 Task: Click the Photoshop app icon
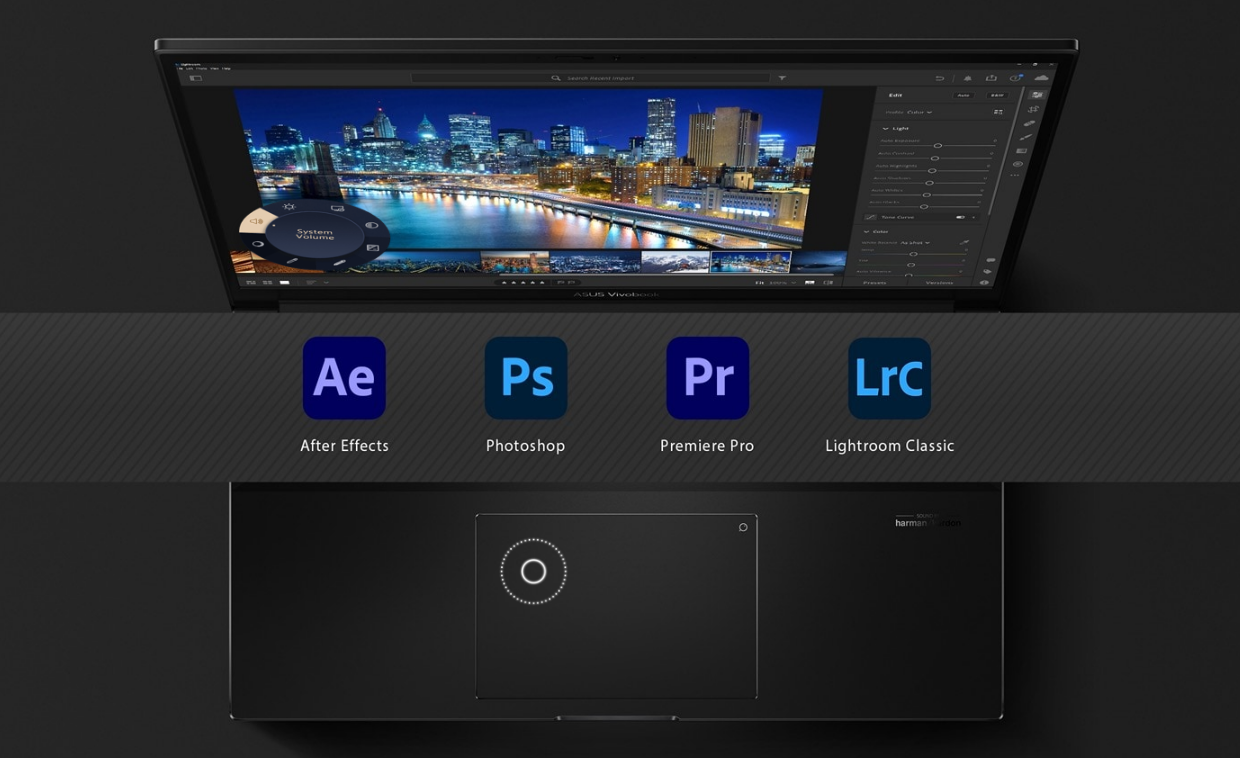[x=526, y=378]
